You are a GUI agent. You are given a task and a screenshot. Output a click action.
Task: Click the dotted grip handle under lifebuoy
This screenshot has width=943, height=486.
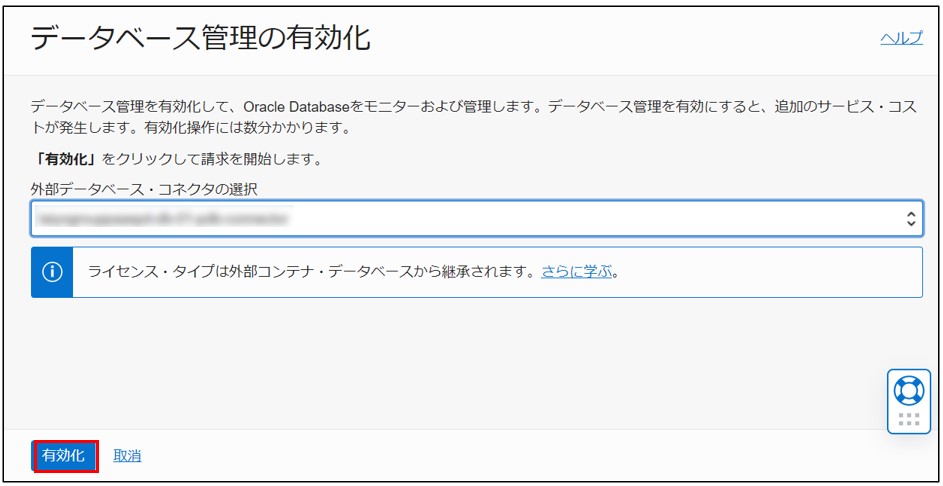(908, 419)
